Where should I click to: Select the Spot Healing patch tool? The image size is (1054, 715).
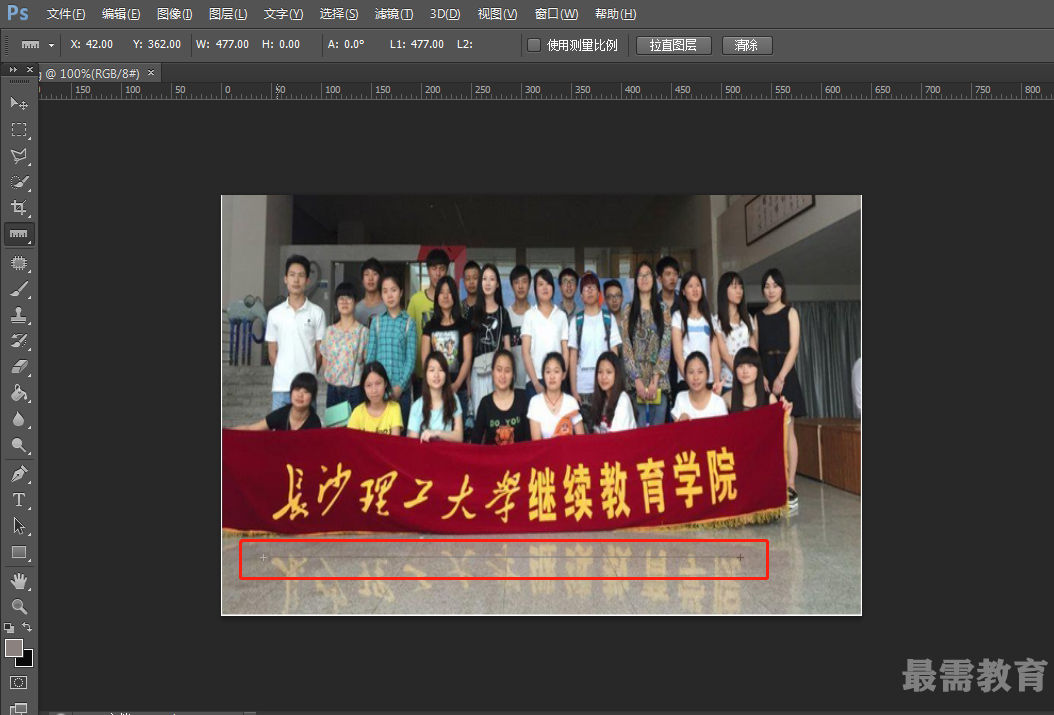(x=19, y=263)
